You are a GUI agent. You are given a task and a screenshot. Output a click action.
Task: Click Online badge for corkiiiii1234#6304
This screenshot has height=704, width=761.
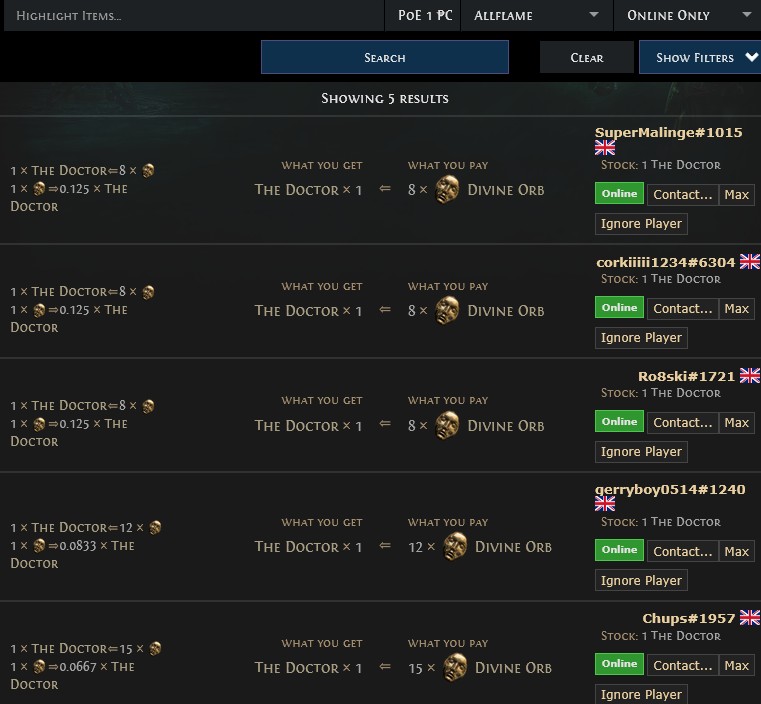(x=619, y=308)
